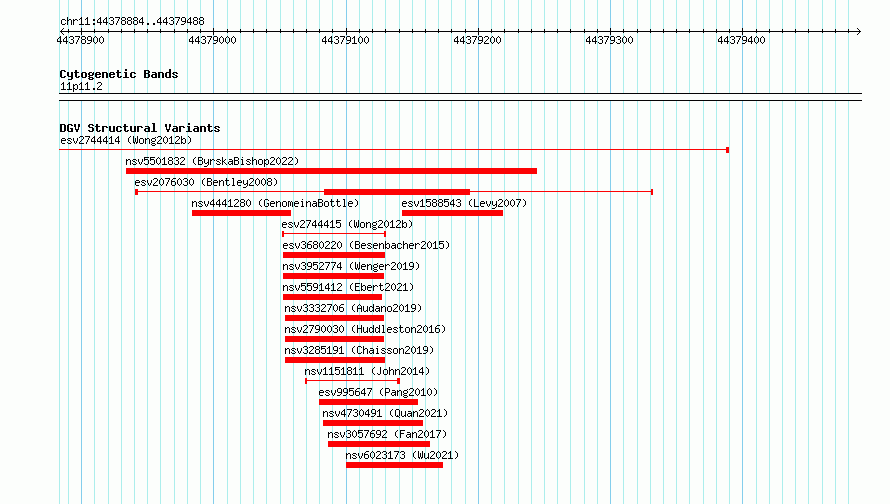Click the nsv4441280 red feature bar
This screenshot has width=890, height=504.
click(241, 213)
